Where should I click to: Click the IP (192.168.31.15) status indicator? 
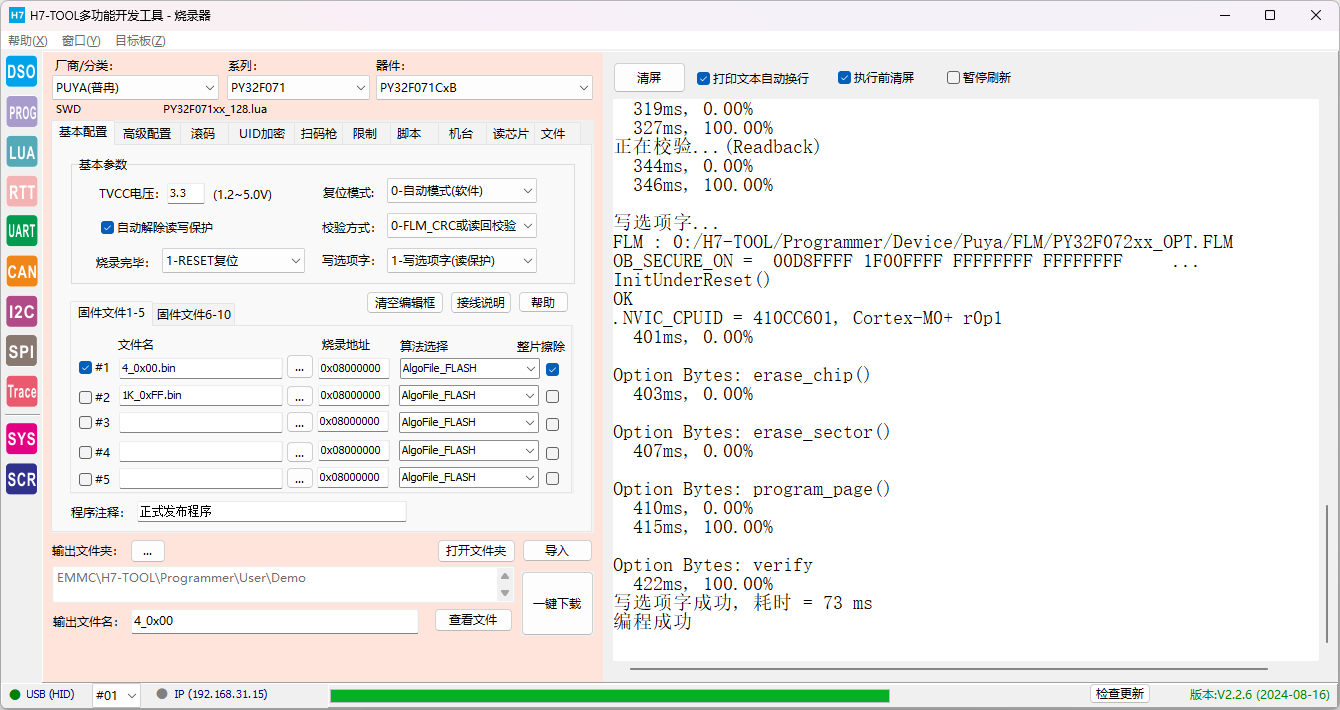tap(212, 694)
